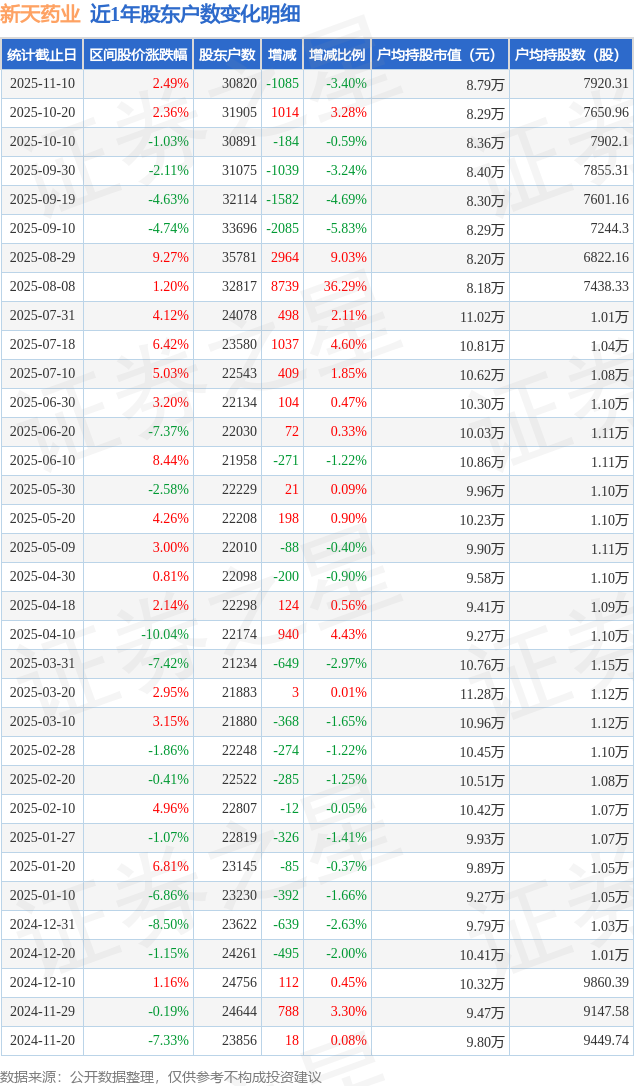Select the 户均持股市值（元）column header
634x1086 pixels.
439,55
